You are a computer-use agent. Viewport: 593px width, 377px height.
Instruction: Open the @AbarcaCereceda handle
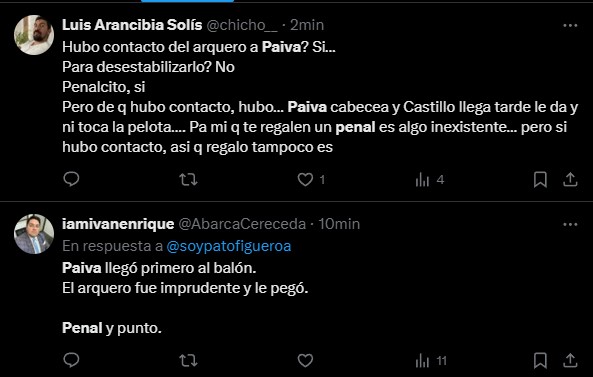coord(242,224)
